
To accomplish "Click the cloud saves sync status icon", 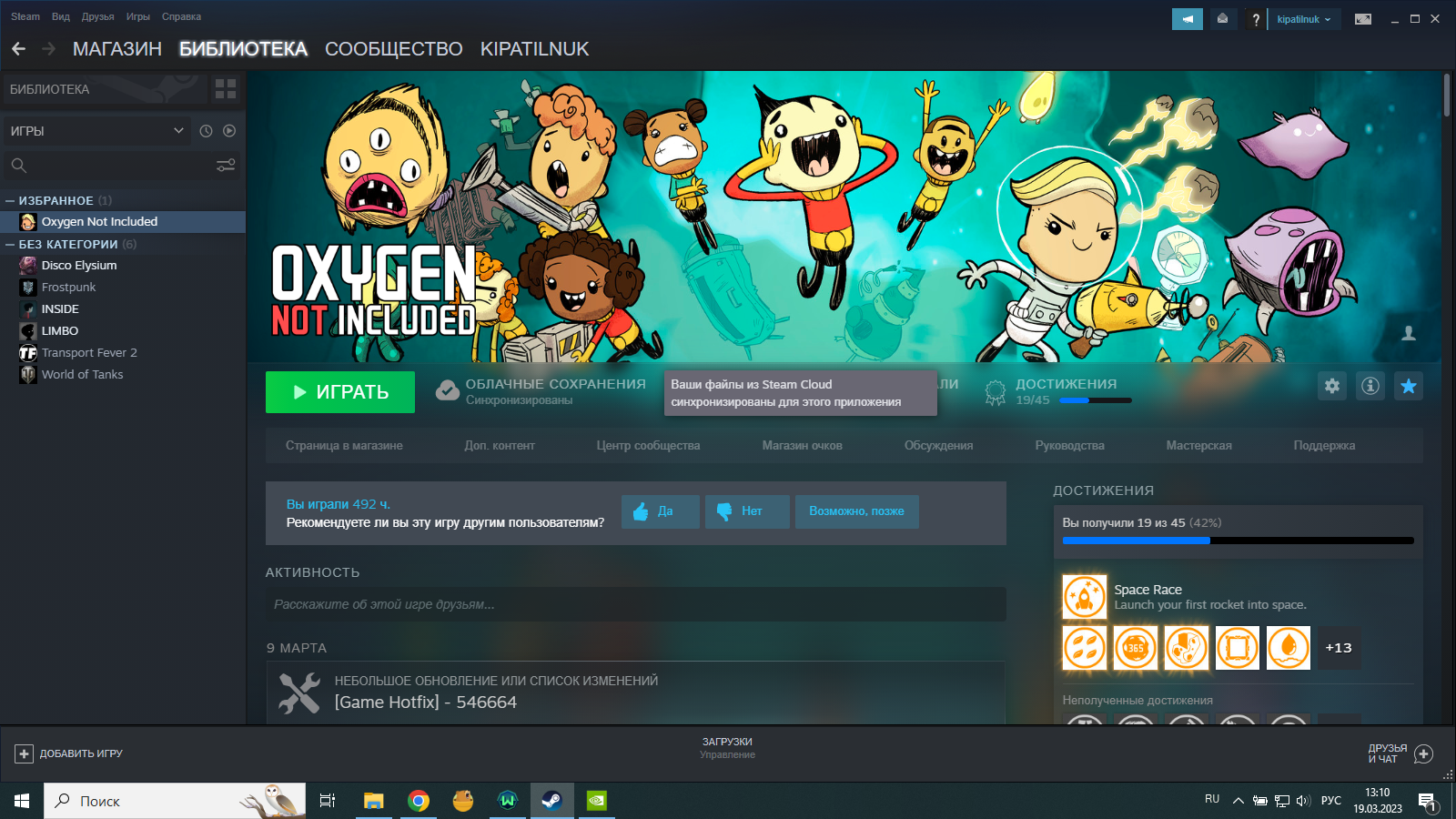I will pos(447,390).
